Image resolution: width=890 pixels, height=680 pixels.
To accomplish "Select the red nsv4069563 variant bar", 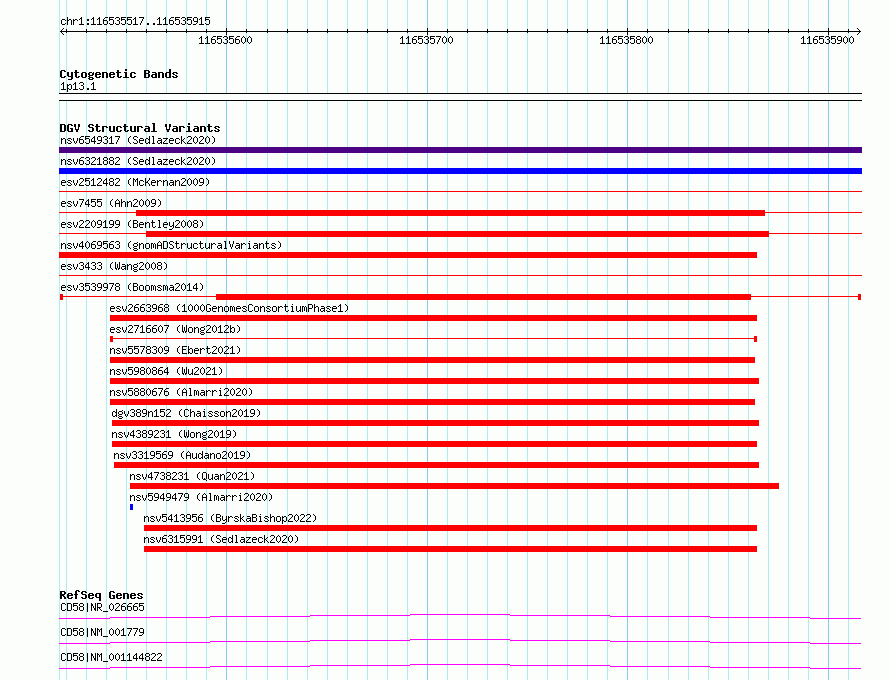I will [x=408, y=255].
